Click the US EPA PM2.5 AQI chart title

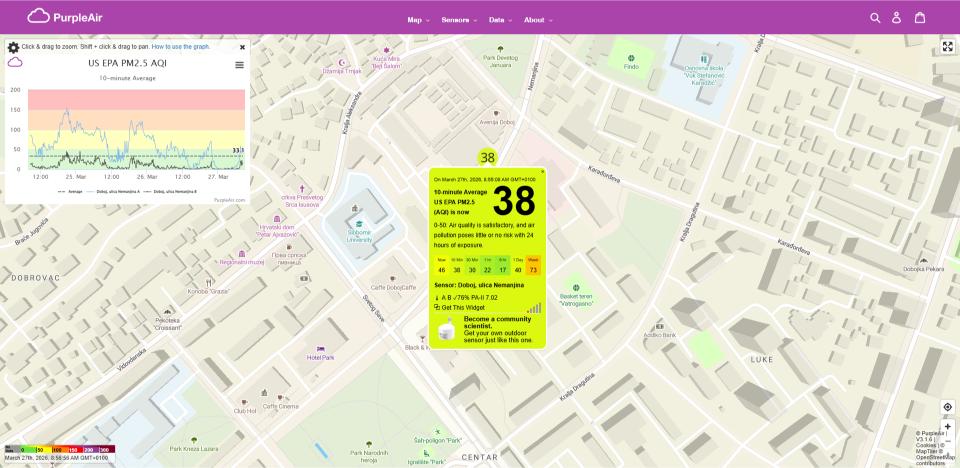127,62
